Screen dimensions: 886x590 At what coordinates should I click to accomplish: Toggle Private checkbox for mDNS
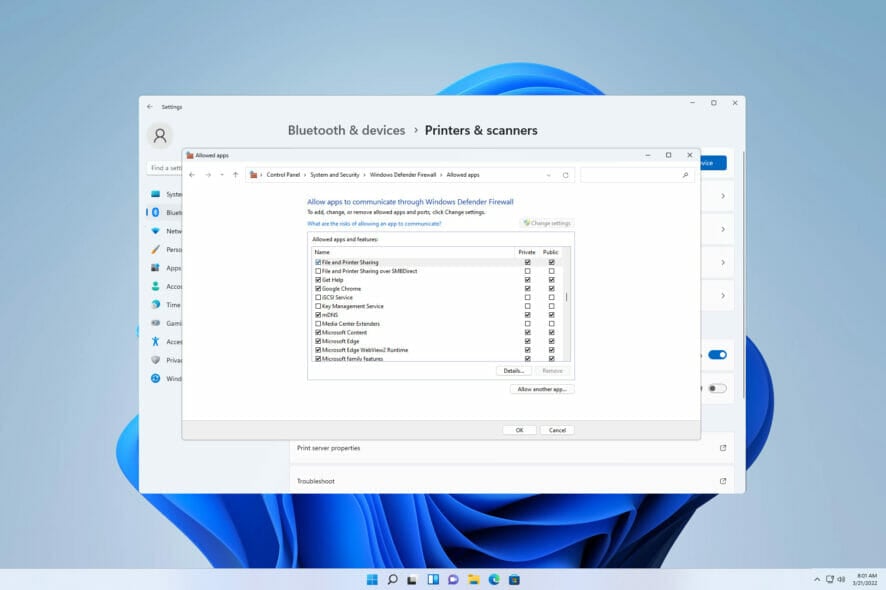pos(528,315)
